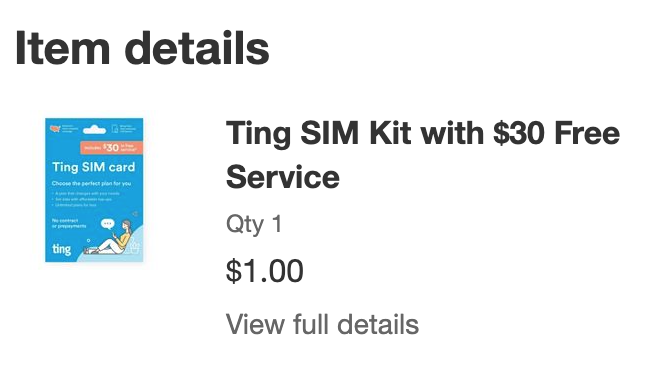Click the bullet list on the package
The height and width of the screenshot is (392, 672).
tap(85, 199)
